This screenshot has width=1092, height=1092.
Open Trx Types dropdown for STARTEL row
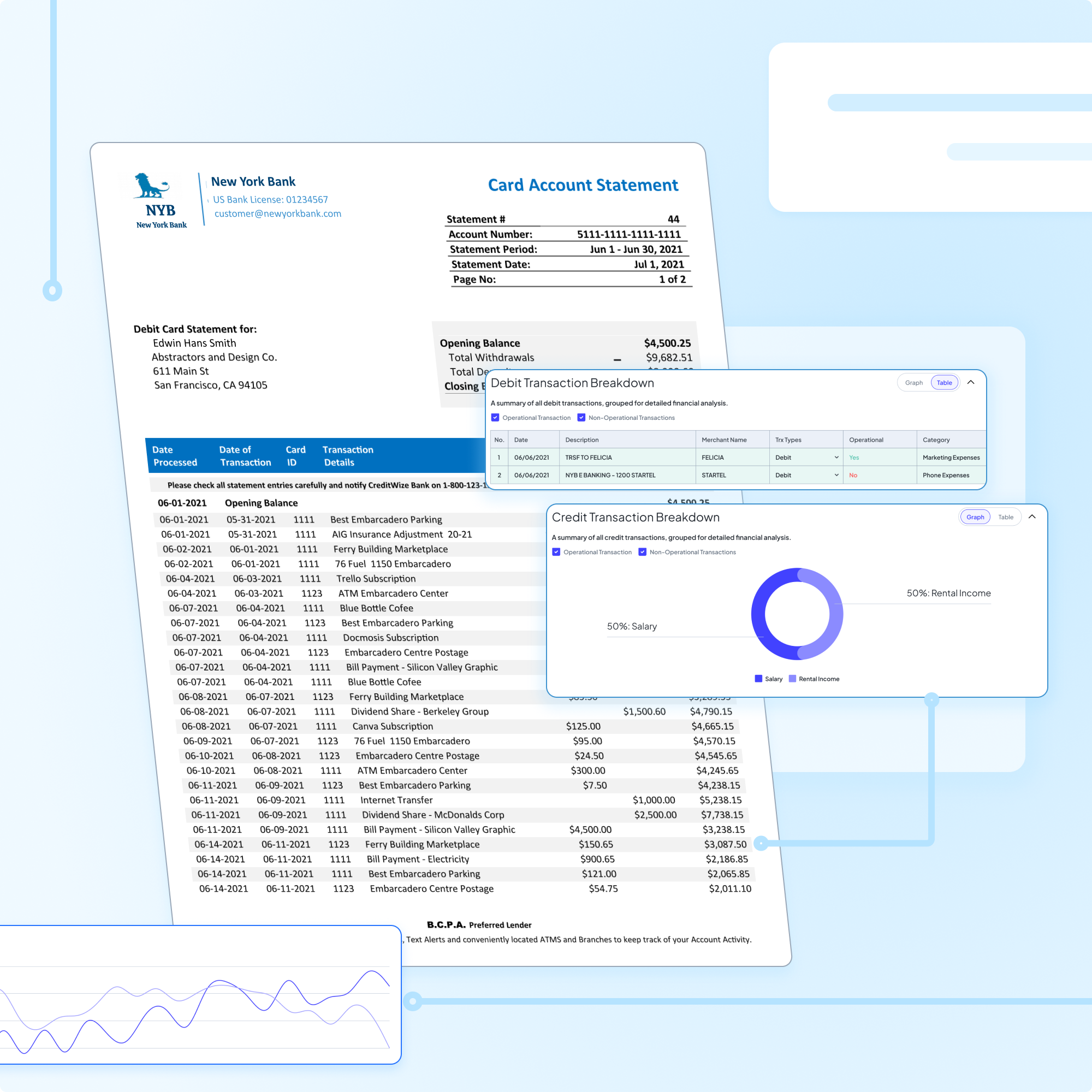click(x=836, y=476)
